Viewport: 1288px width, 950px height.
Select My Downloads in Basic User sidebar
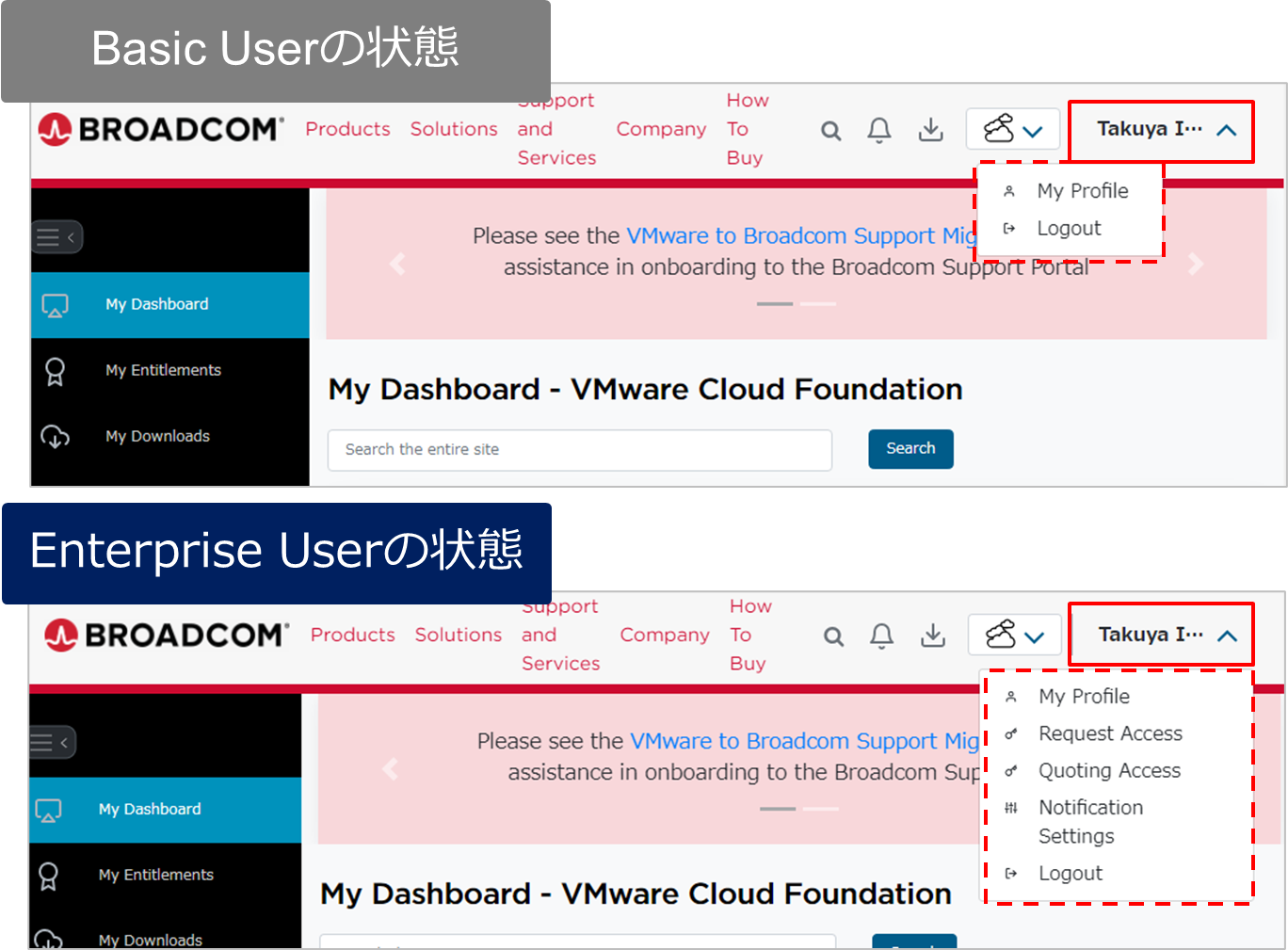pyautogui.click(x=170, y=437)
